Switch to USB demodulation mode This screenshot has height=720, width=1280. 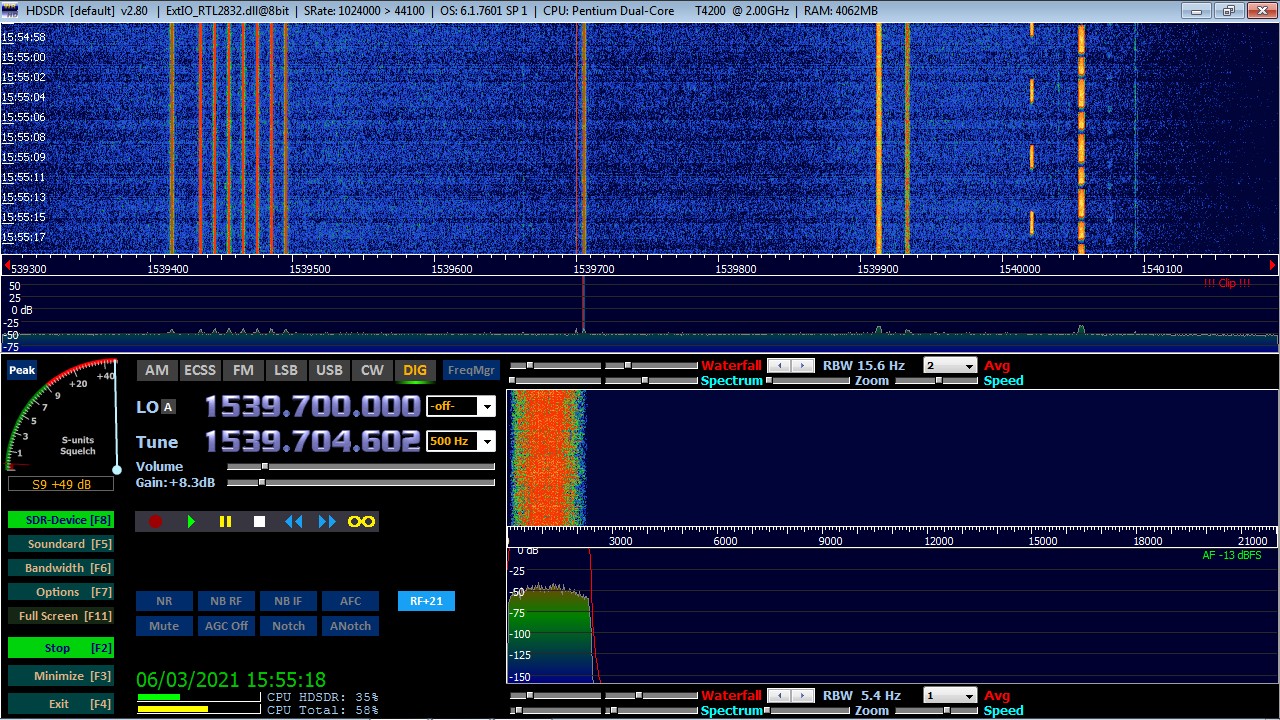329,369
